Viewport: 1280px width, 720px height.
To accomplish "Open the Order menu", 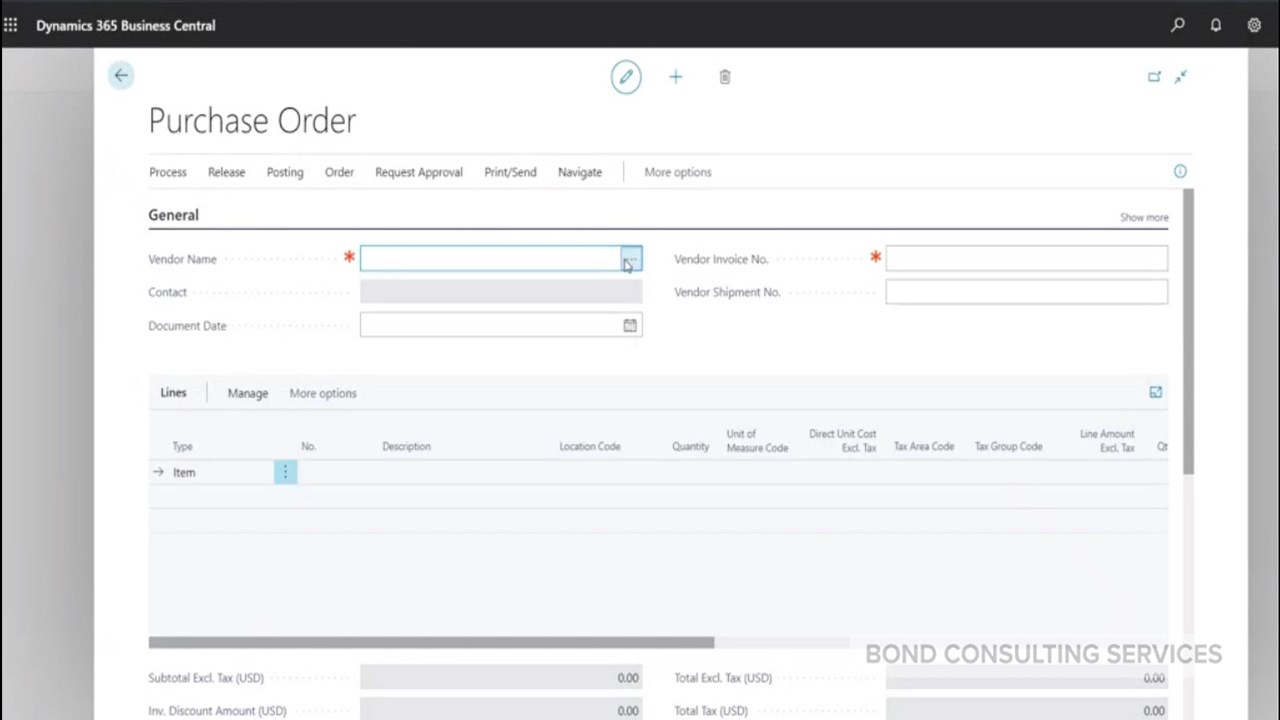I will (339, 172).
